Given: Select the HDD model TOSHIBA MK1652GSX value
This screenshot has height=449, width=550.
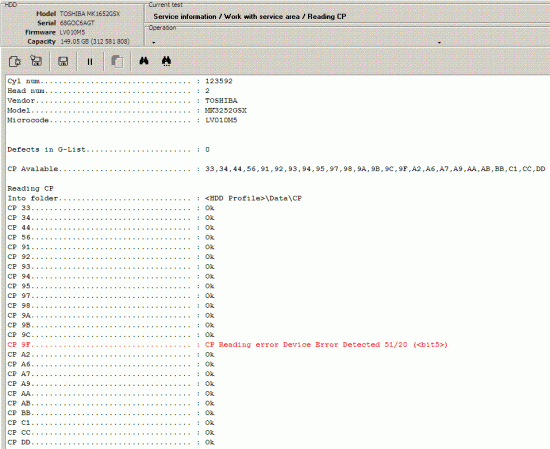Looking at the screenshot, I should pyautogui.click(x=90, y=14).
